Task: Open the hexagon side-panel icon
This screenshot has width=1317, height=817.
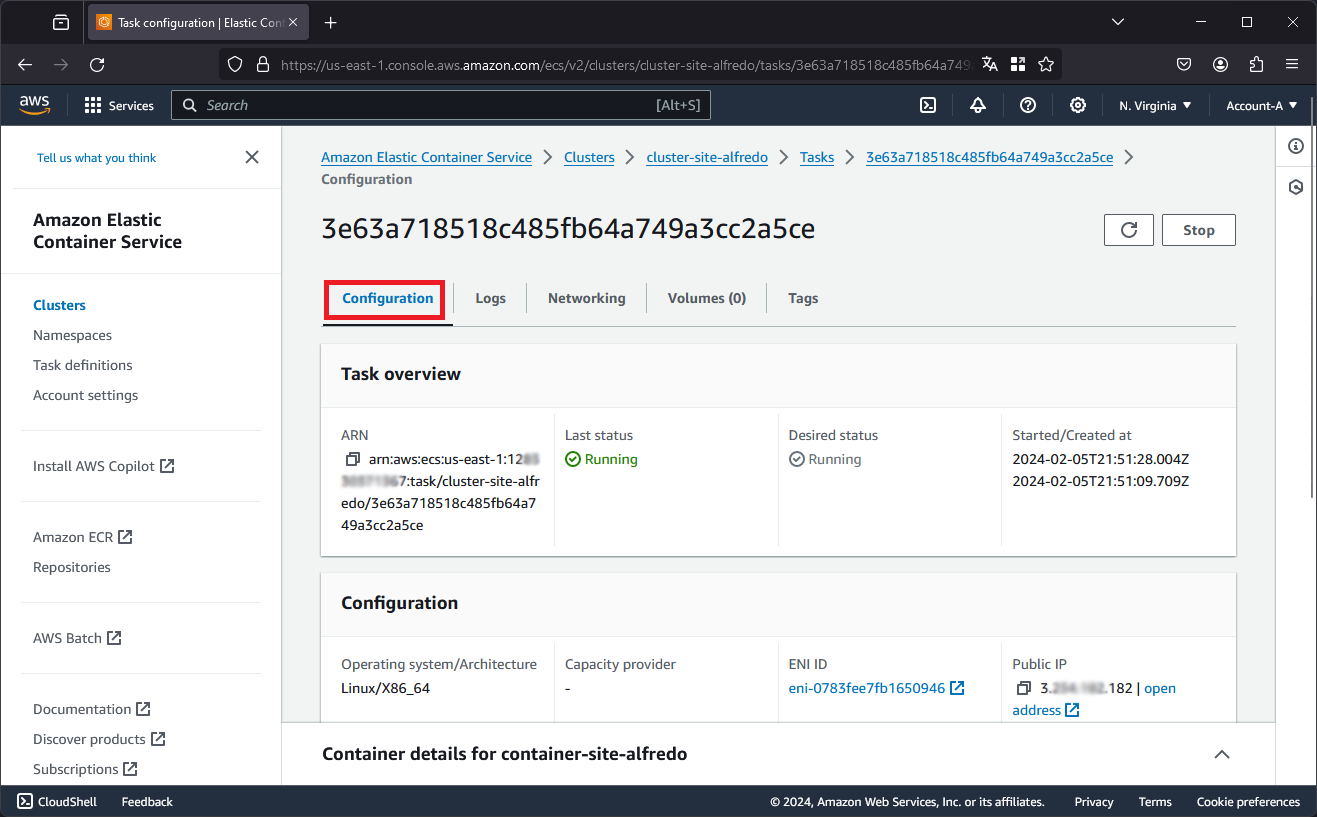Action: [x=1296, y=187]
